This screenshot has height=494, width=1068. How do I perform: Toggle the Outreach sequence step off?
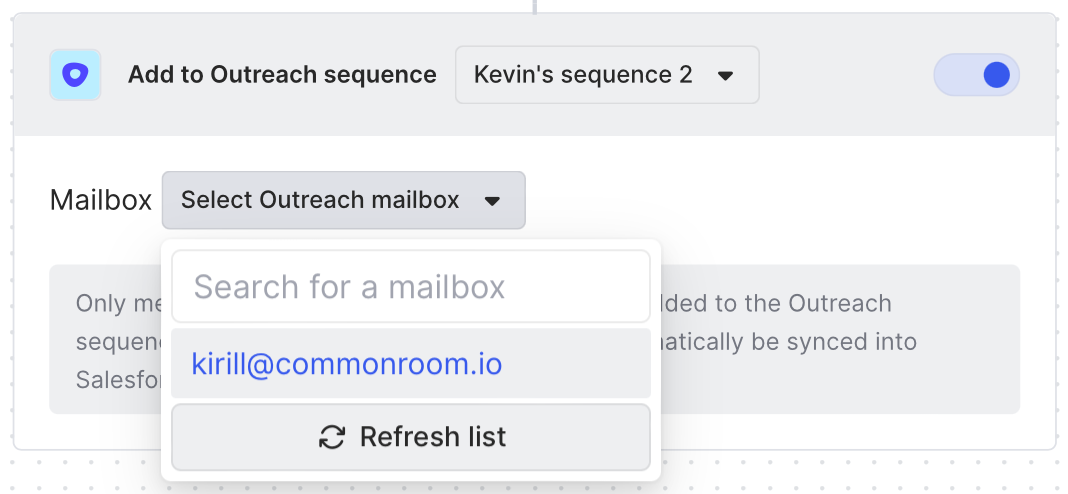pos(977,75)
